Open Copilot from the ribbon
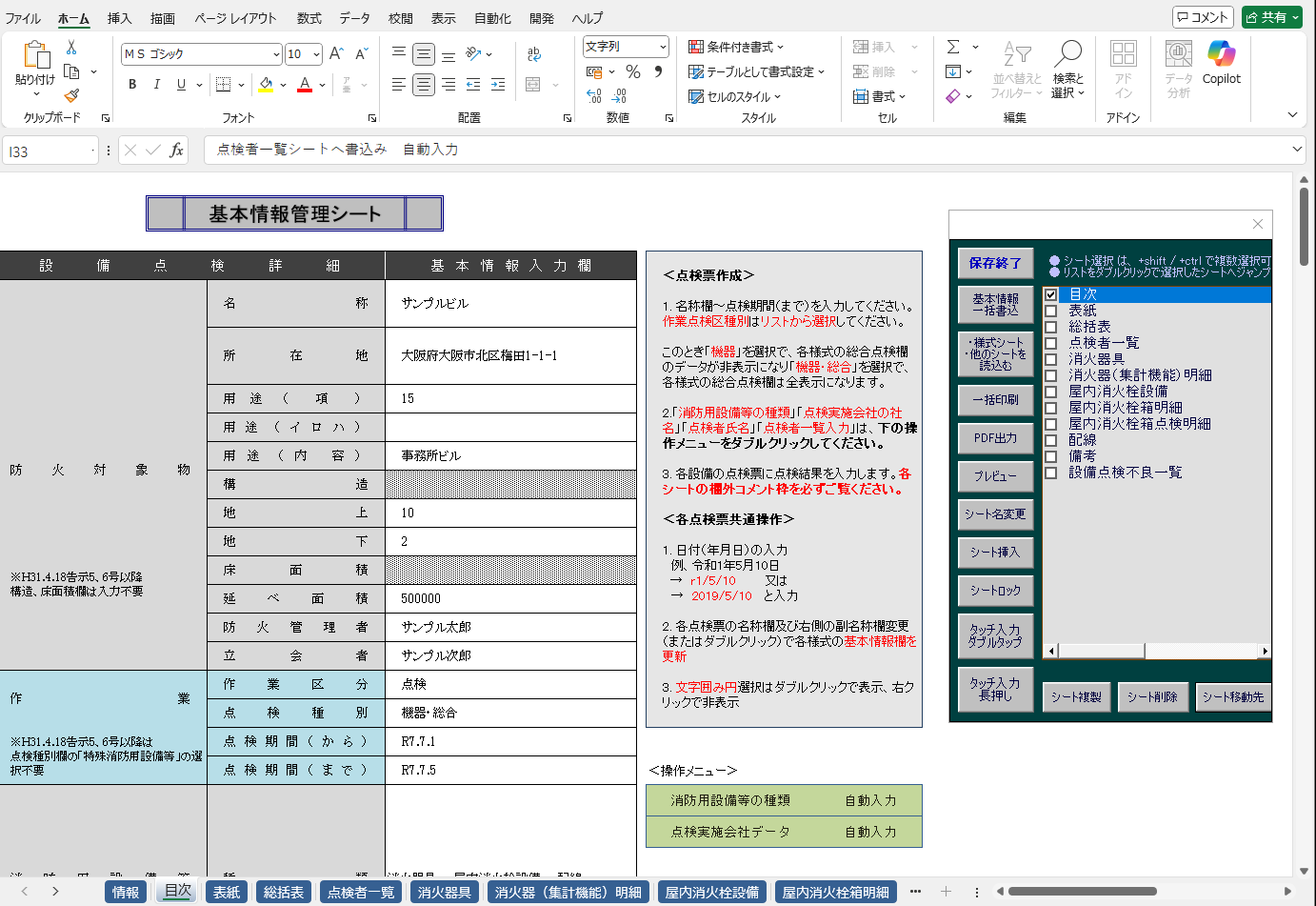Image resolution: width=1316 pixels, height=906 pixels. tap(1221, 63)
